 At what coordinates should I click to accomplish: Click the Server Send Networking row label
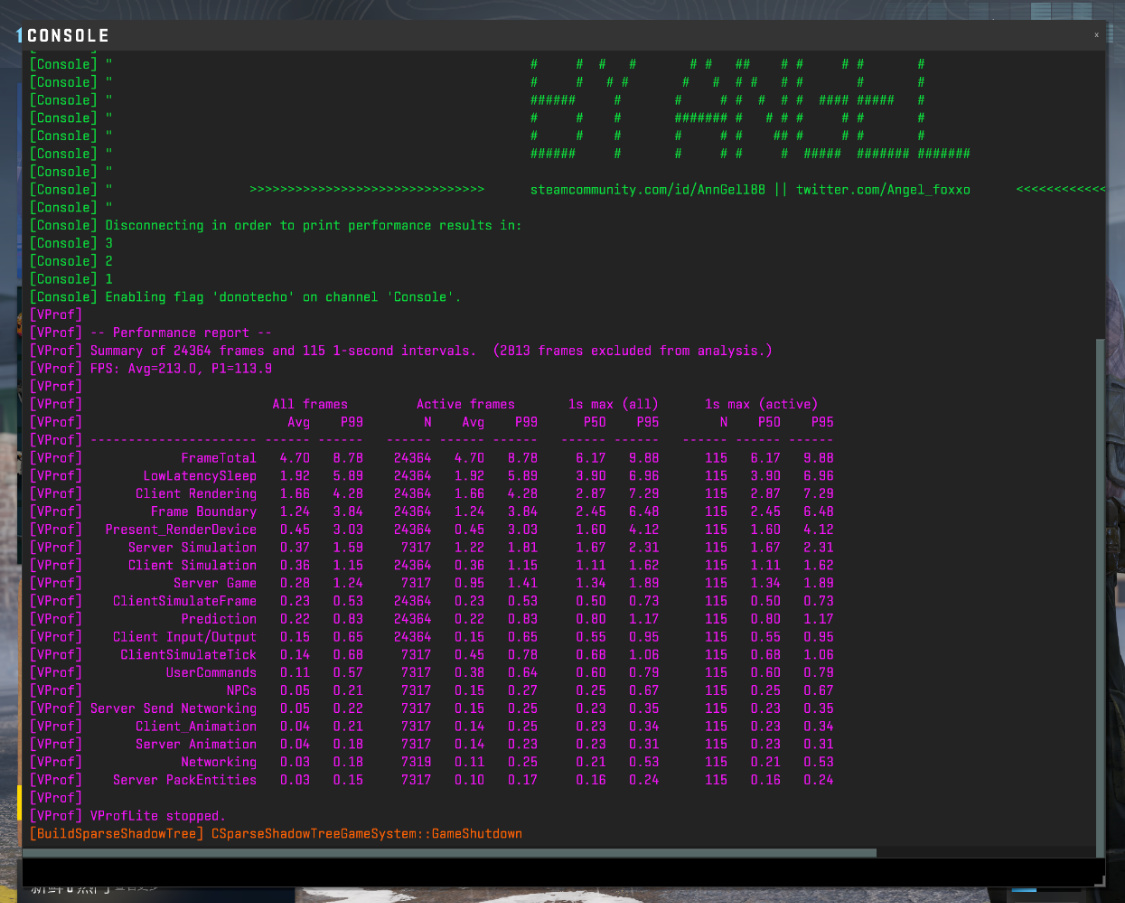173,709
